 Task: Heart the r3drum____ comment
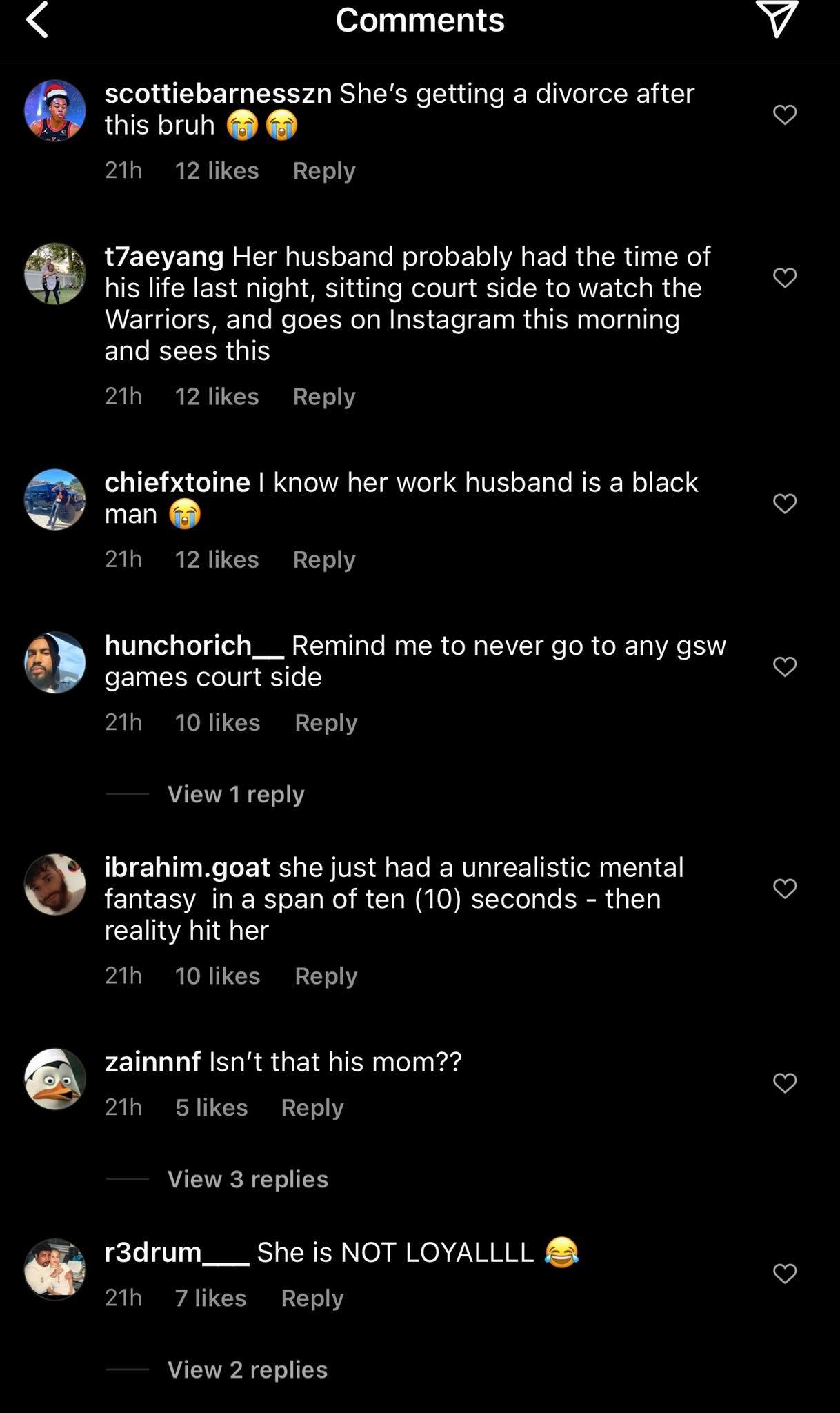click(x=785, y=1274)
